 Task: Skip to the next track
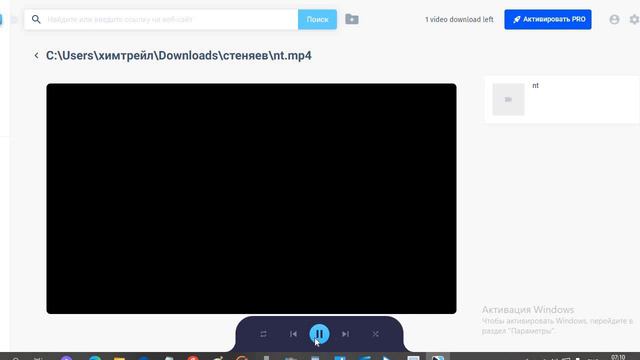tap(345, 334)
